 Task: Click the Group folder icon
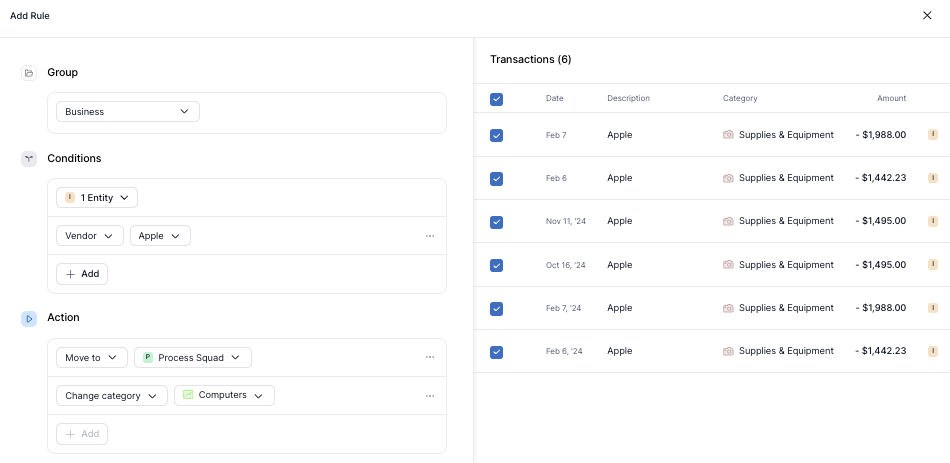coord(29,73)
